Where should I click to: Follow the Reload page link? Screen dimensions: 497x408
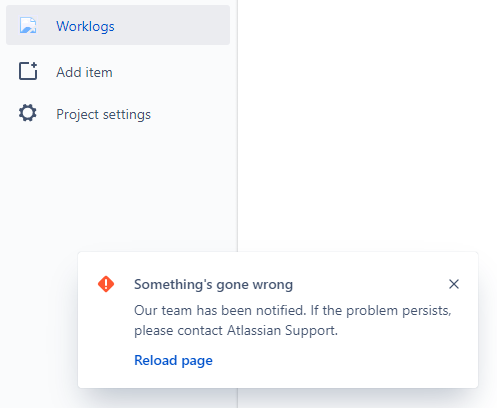[x=173, y=360]
